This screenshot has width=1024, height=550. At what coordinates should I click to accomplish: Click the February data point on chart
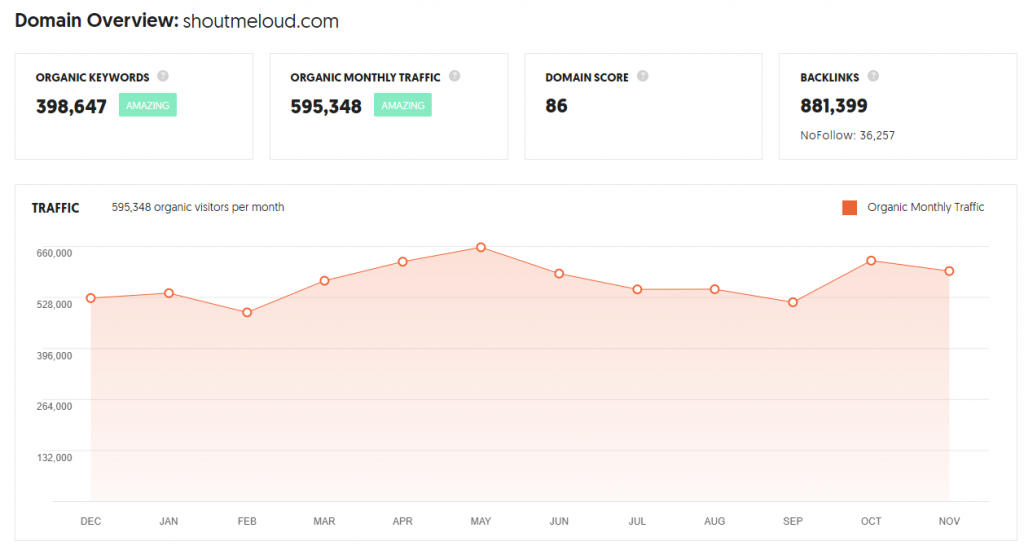point(247,313)
